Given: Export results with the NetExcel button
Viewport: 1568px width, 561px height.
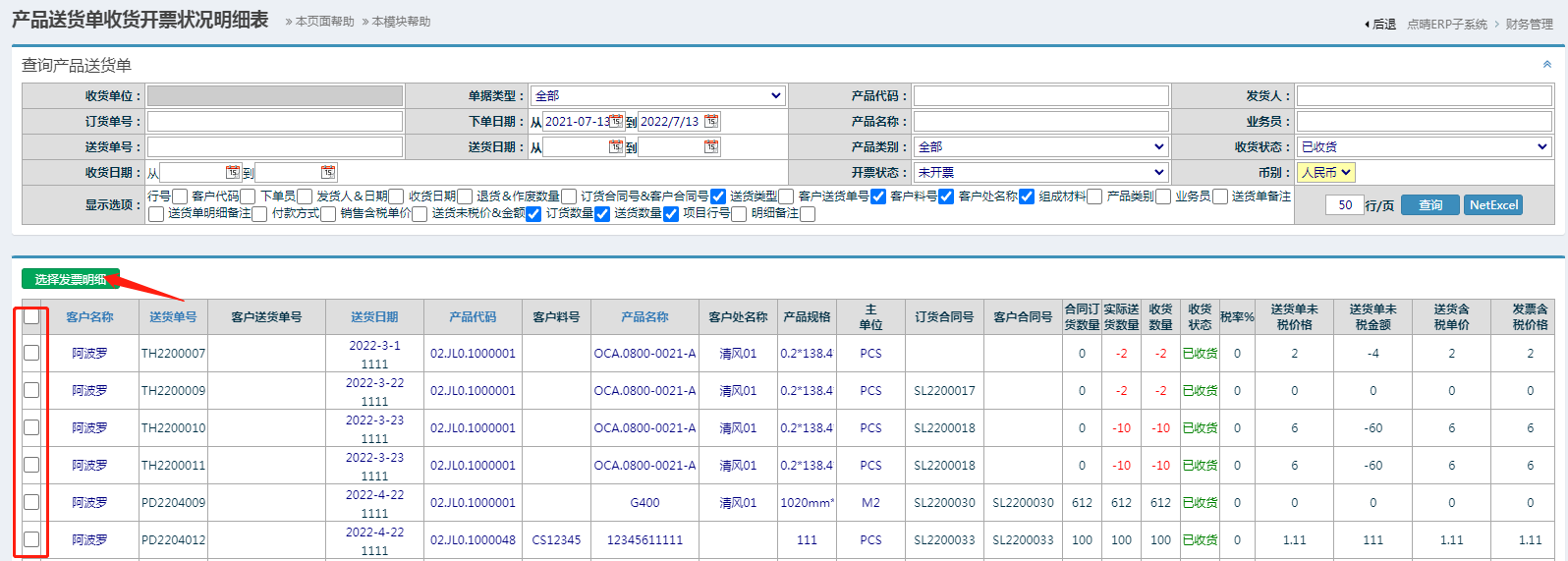Looking at the screenshot, I should [1492, 204].
